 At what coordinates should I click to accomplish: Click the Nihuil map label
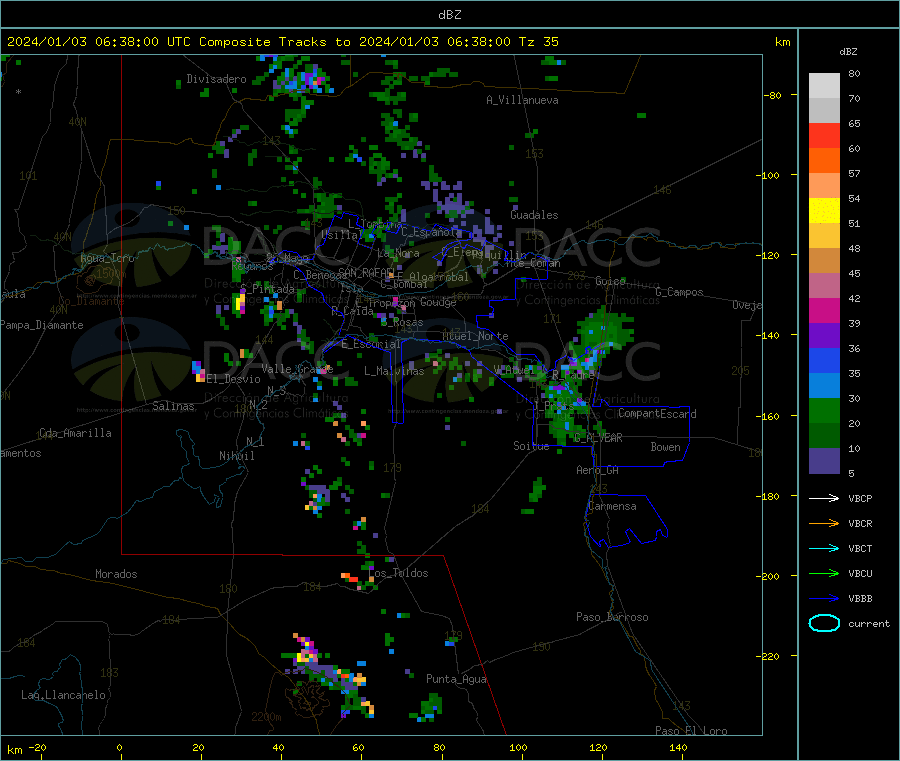[x=236, y=456]
